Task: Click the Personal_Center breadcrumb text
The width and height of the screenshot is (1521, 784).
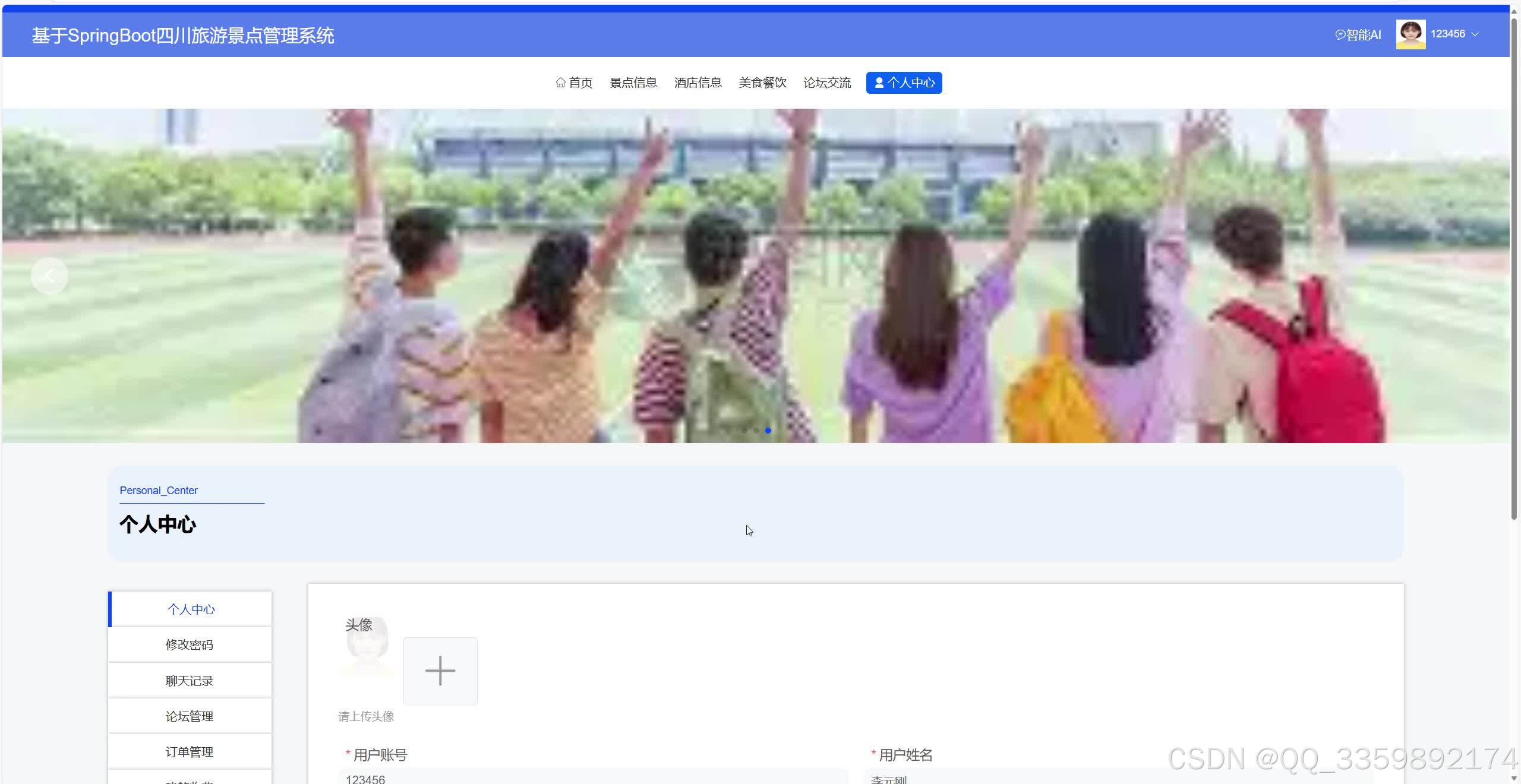Action: pos(159,491)
